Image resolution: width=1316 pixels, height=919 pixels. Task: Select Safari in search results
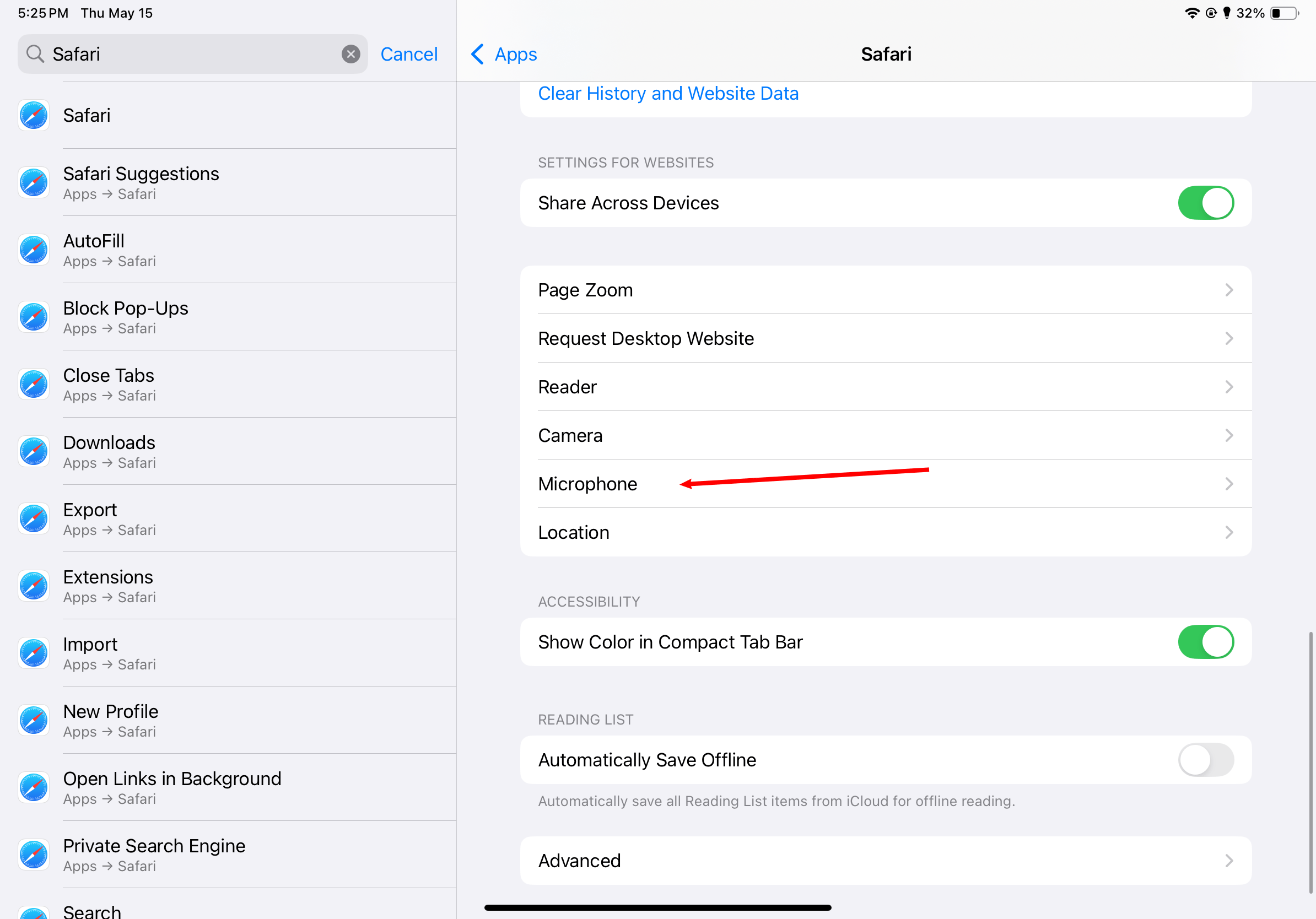(x=228, y=115)
